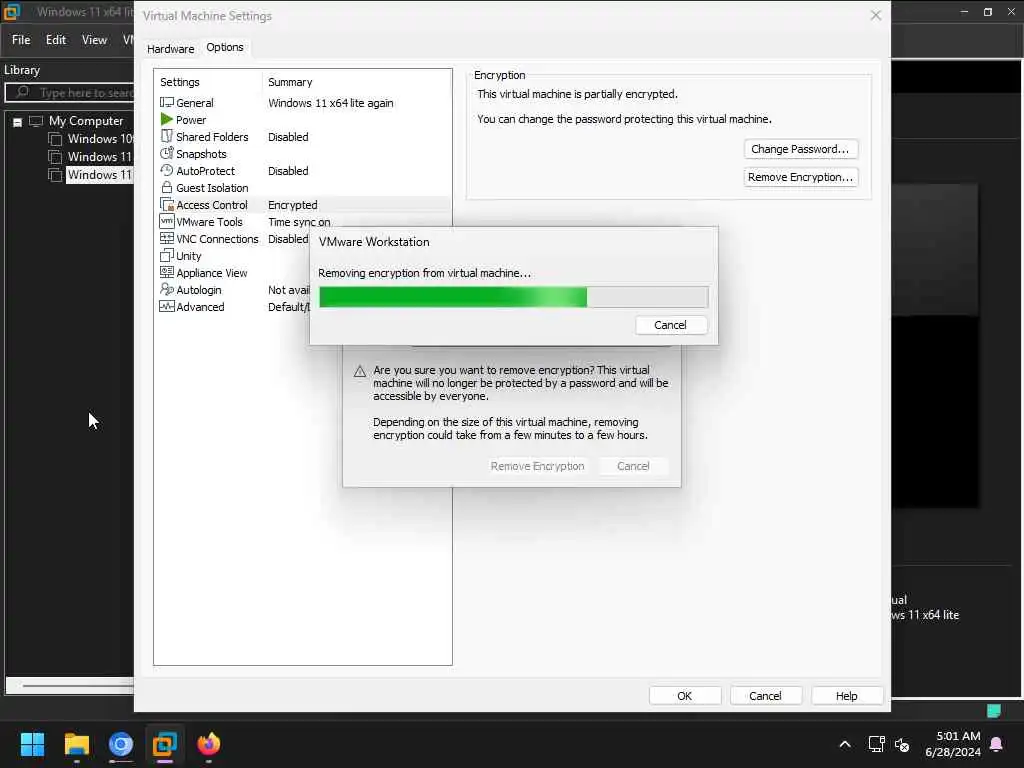
Task: Click the network status tray icon
Action: point(876,744)
